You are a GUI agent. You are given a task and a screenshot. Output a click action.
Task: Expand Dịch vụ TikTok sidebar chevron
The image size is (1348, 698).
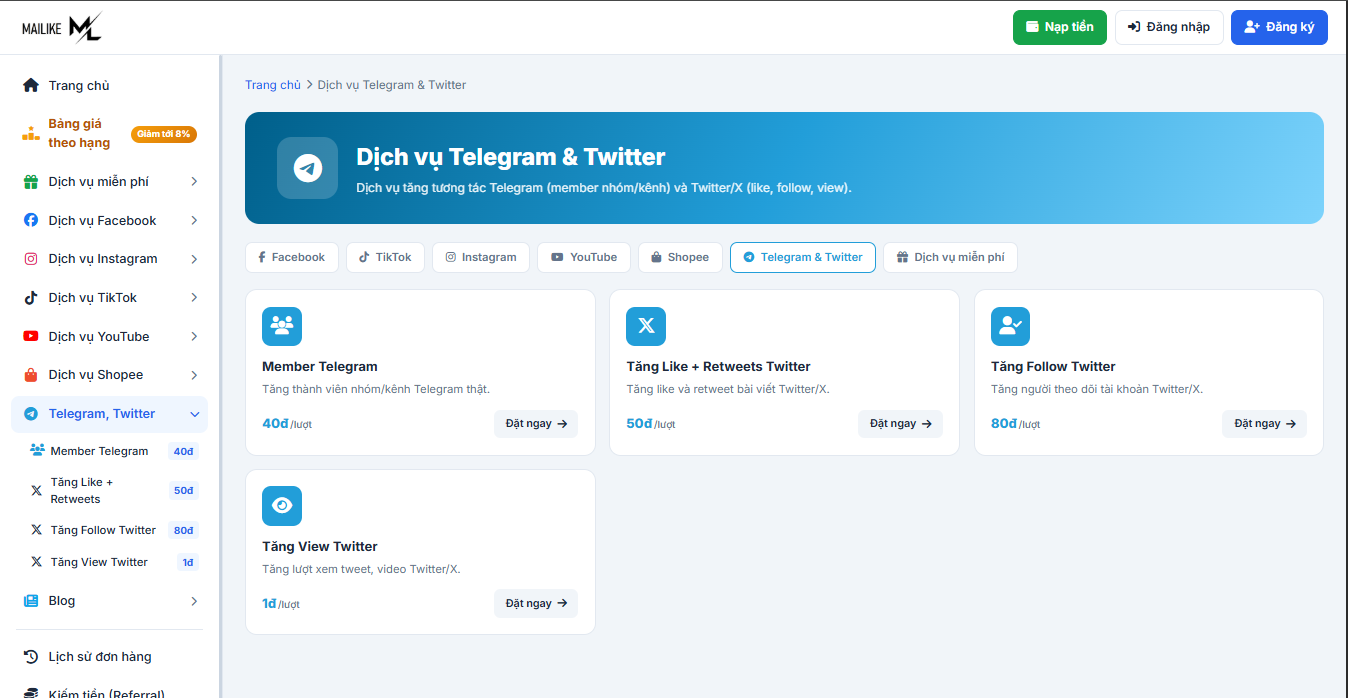194,298
